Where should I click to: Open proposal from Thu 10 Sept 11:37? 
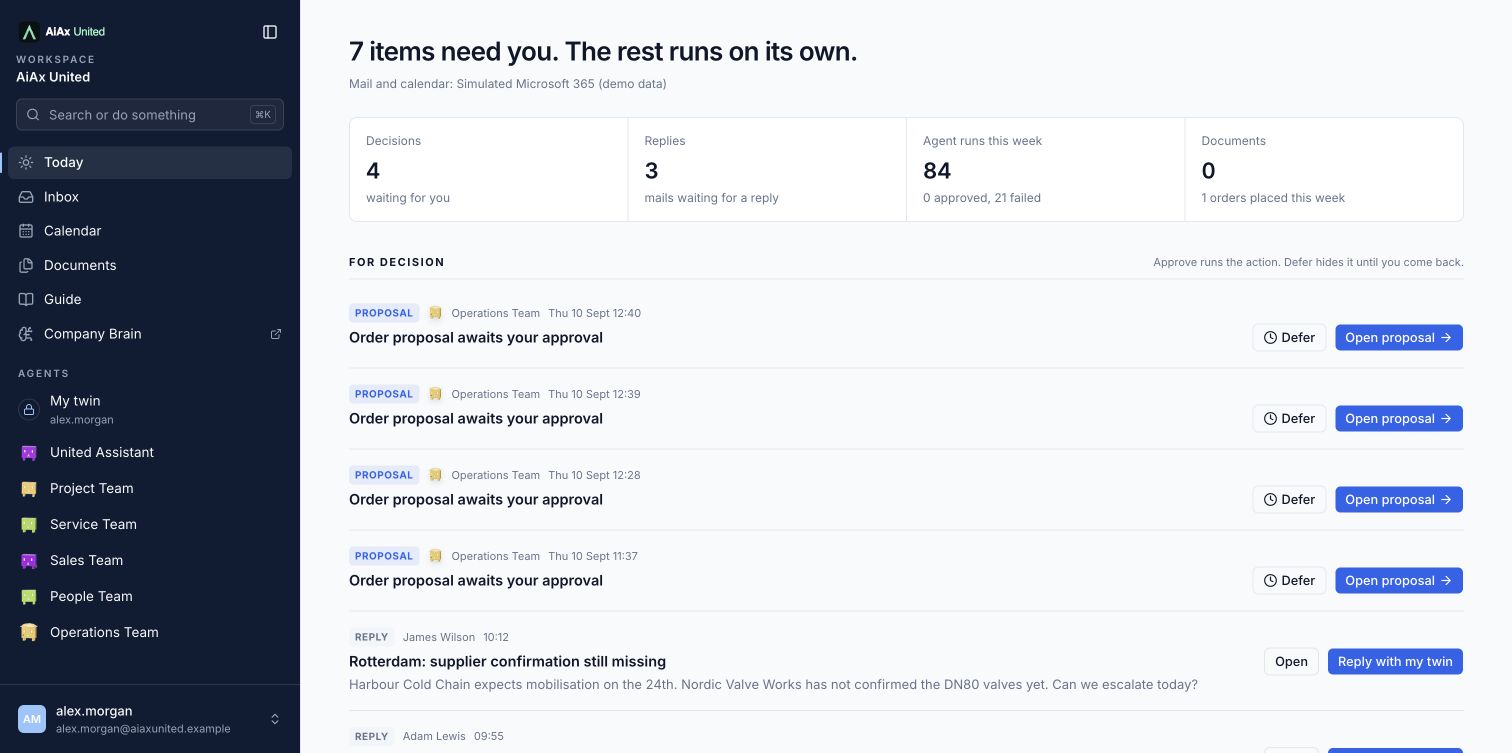click(1399, 581)
